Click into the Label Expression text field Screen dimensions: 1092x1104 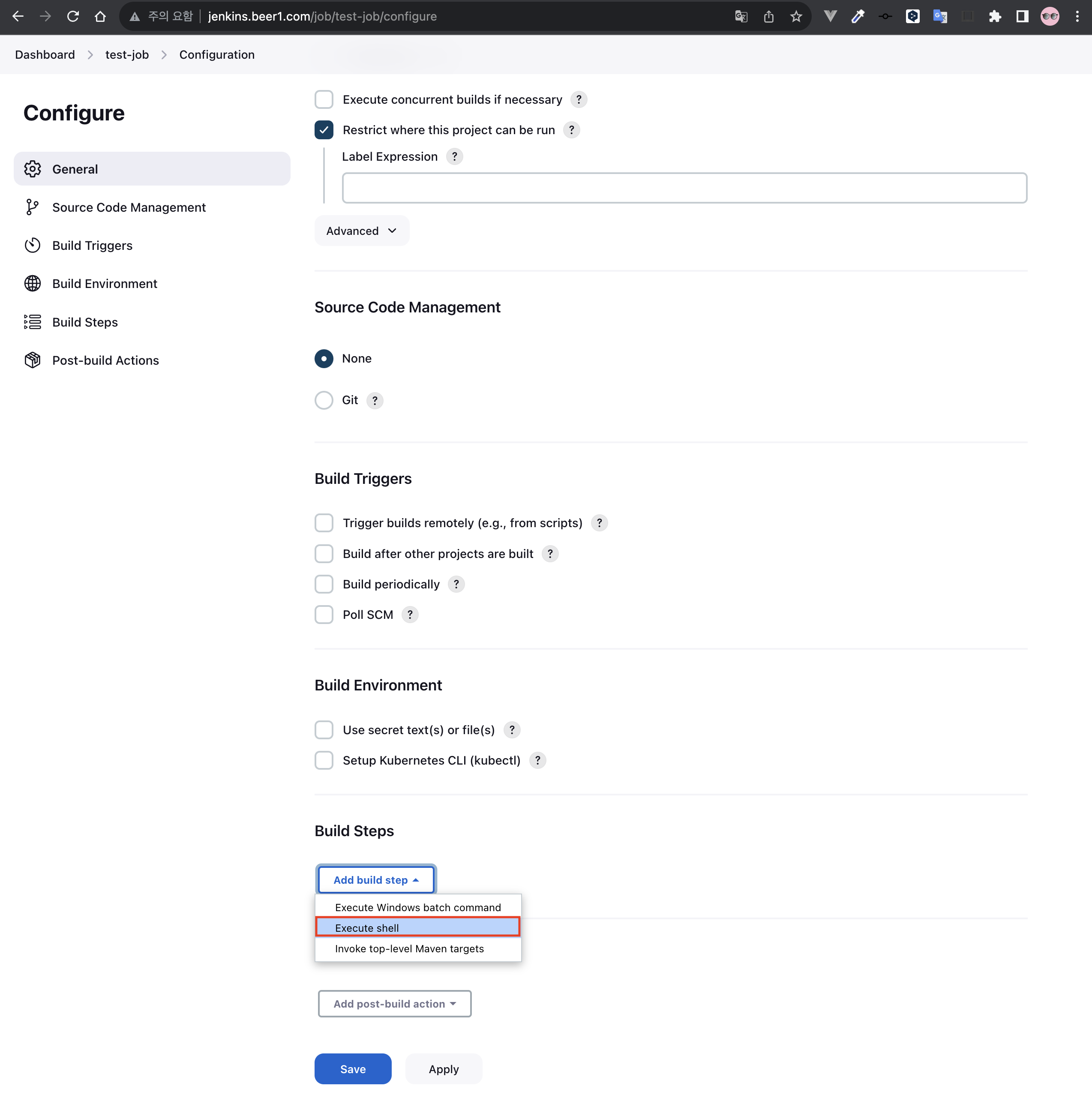click(x=684, y=188)
